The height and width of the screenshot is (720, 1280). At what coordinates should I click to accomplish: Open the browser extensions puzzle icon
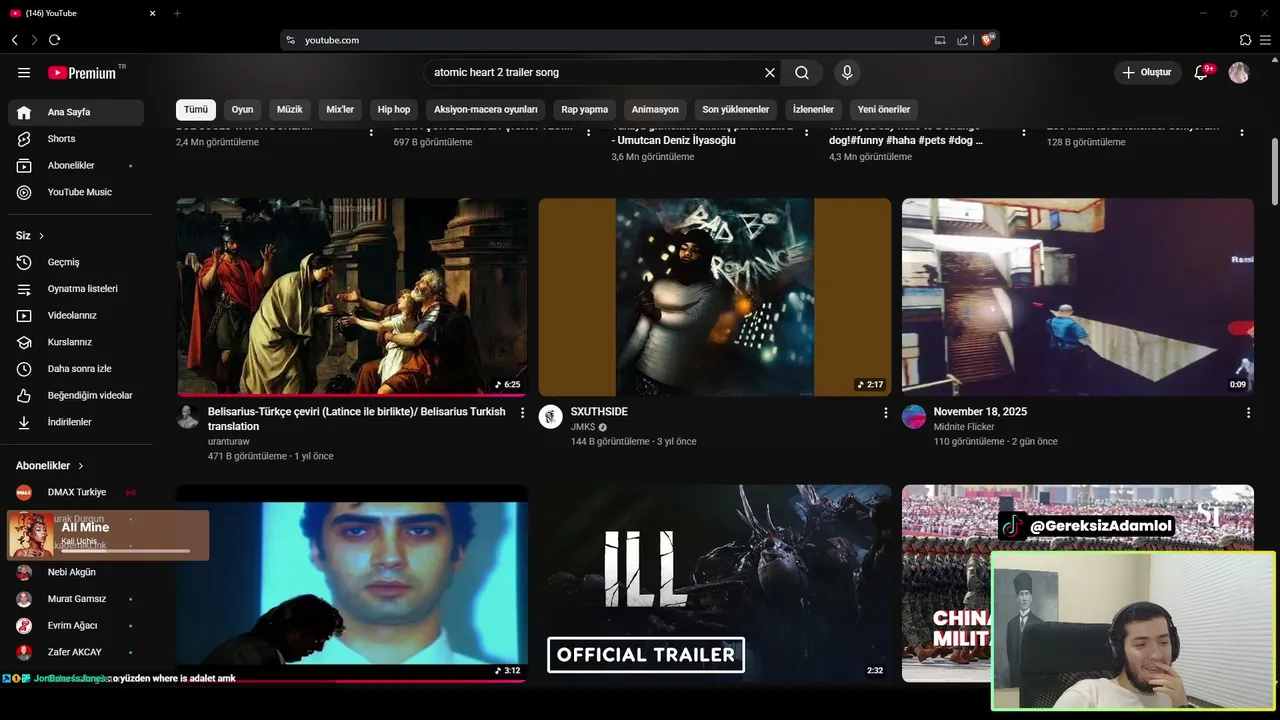[x=1245, y=40]
